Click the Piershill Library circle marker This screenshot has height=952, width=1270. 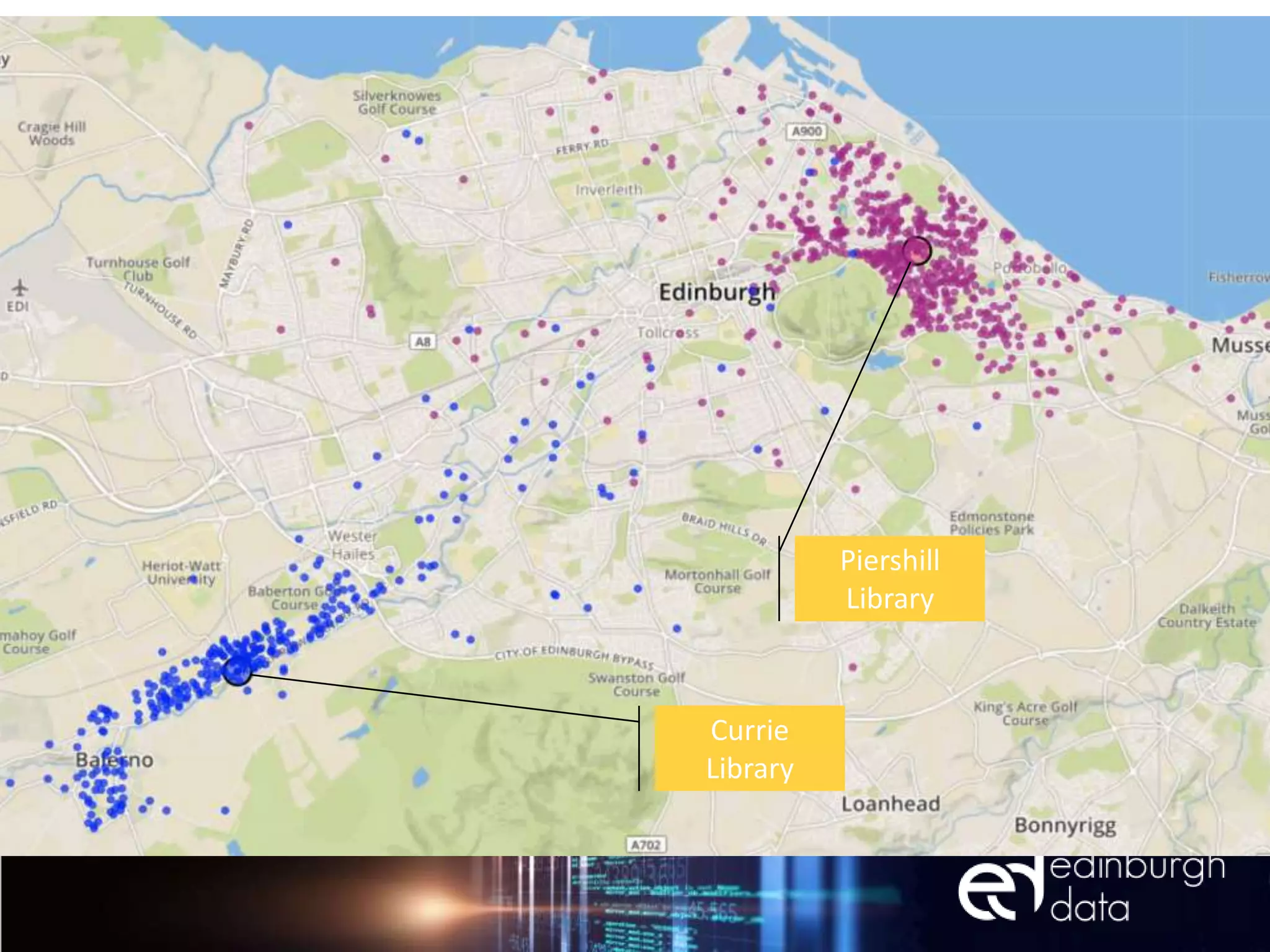pyautogui.click(x=917, y=251)
